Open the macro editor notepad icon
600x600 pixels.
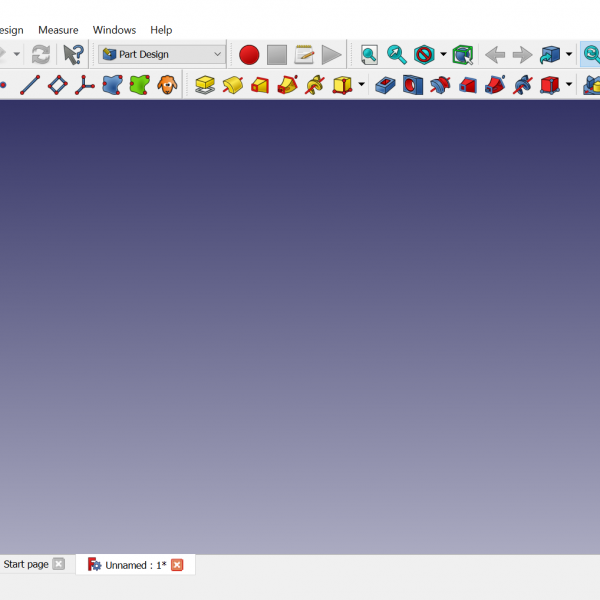pos(304,54)
